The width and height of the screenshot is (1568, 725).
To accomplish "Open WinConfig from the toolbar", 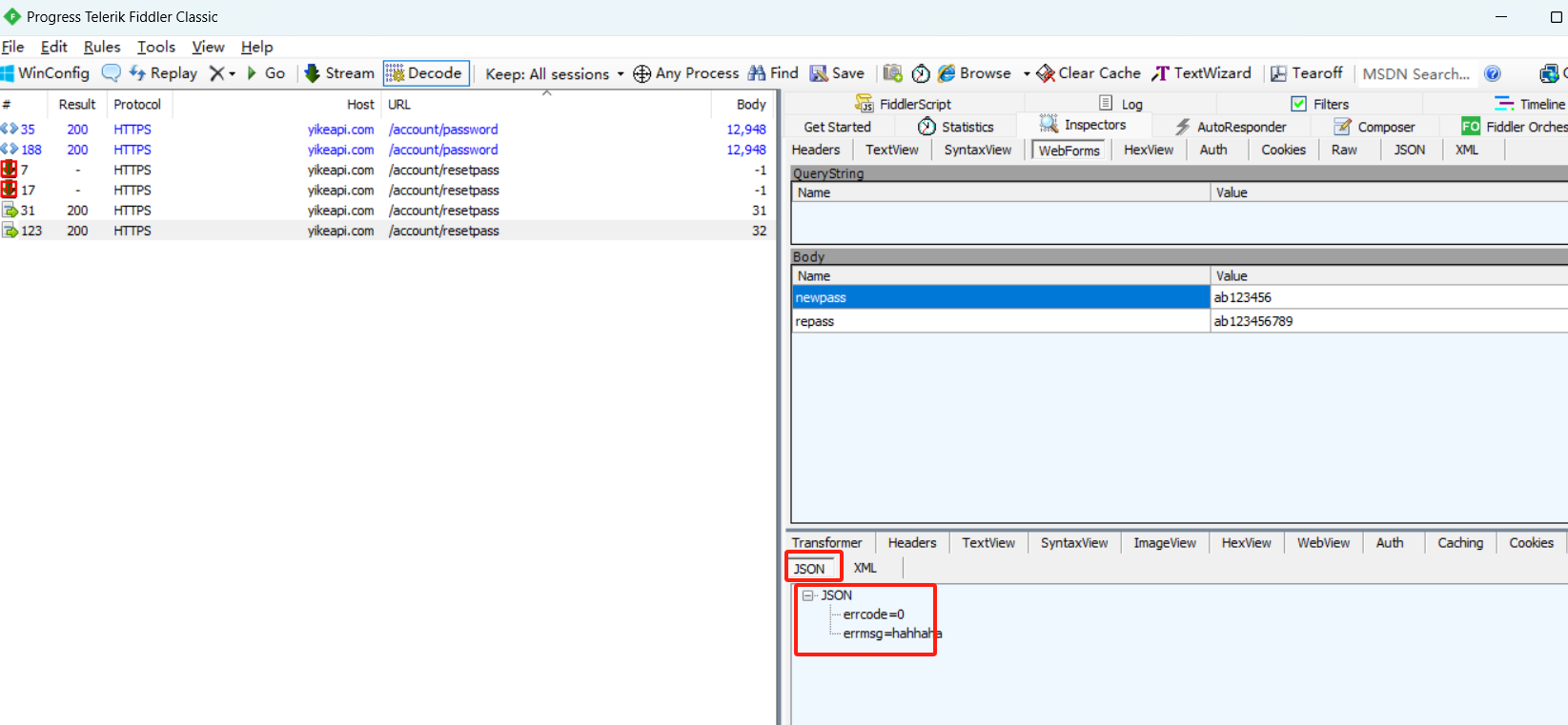I will point(45,73).
